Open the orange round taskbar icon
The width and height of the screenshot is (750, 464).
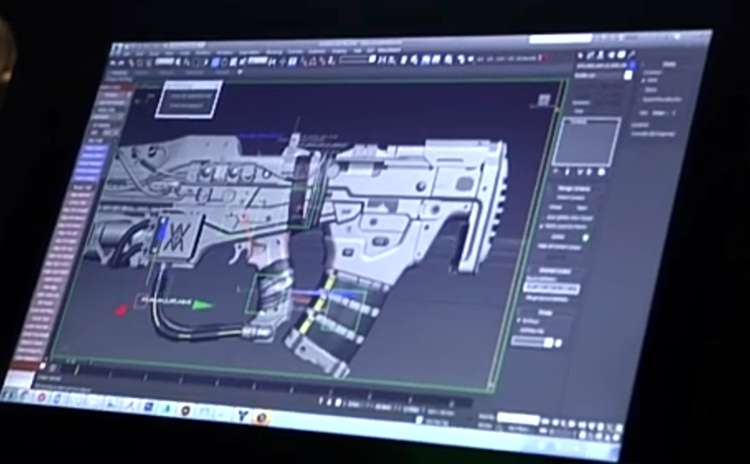coord(262,418)
